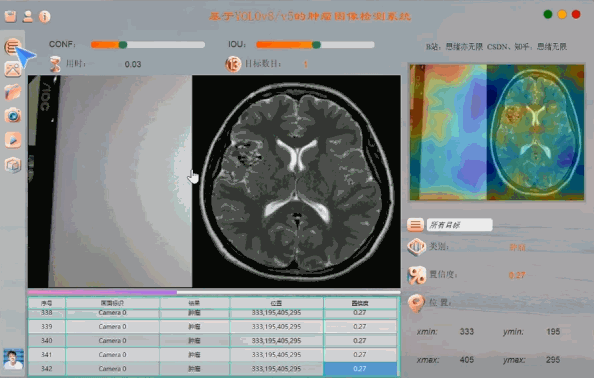Select row number 339 in the table
594x378 pixels.
pos(47,326)
